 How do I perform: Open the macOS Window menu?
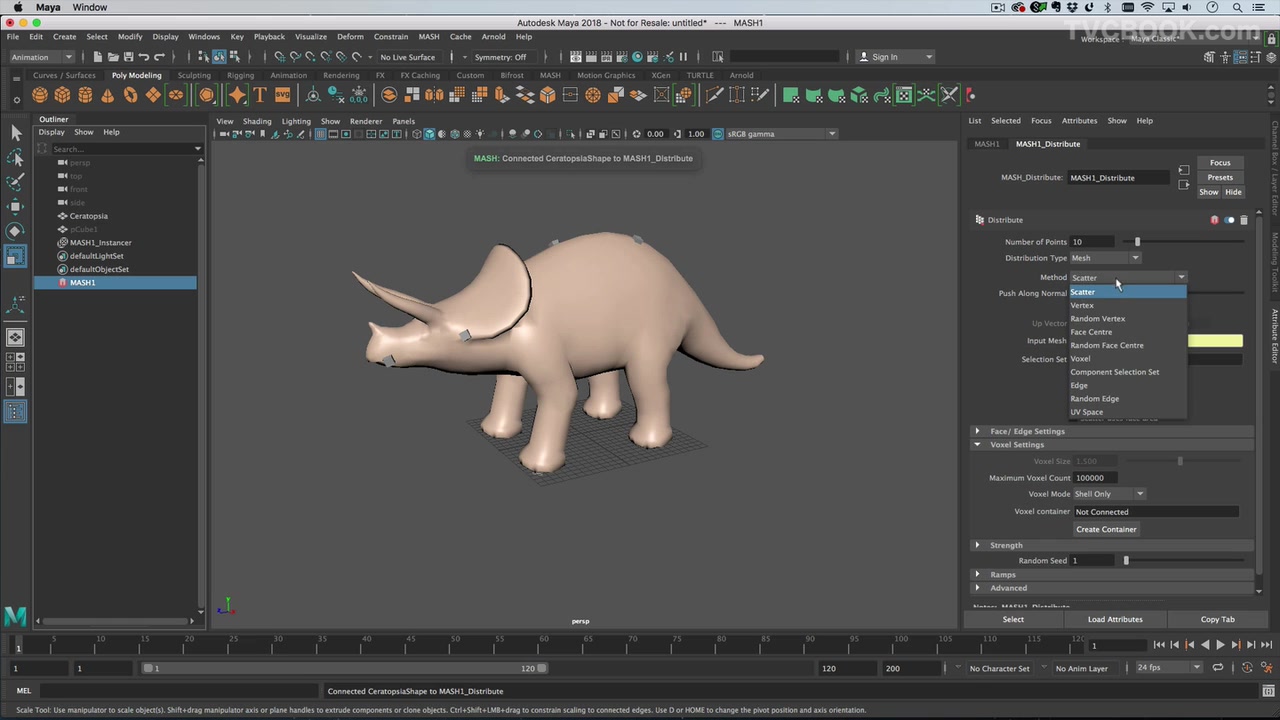[89, 7]
